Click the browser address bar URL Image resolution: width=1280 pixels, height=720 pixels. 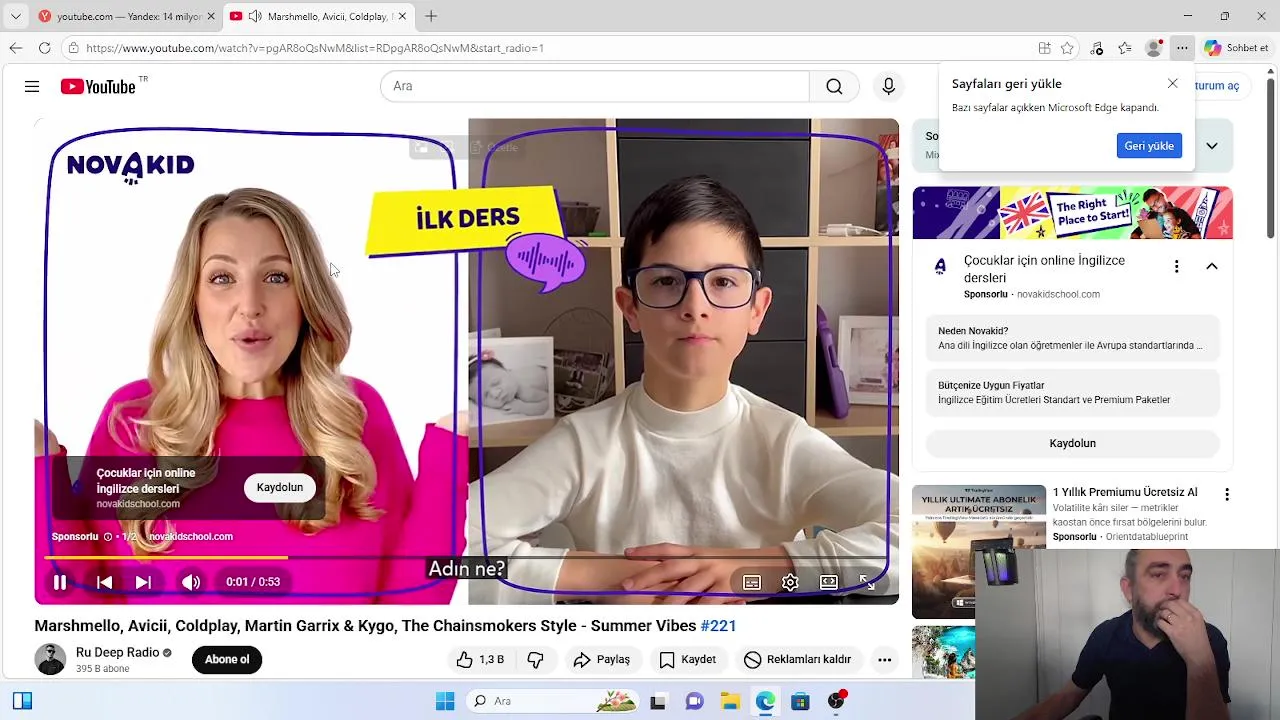coord(315,48)
